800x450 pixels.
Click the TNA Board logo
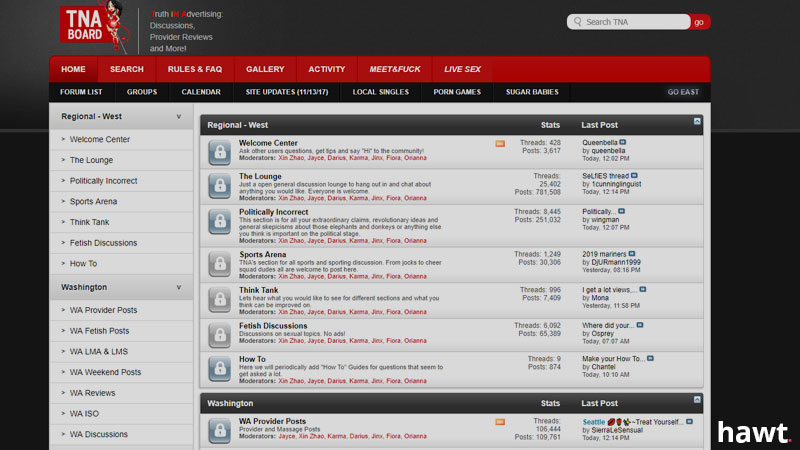(93, 27)
